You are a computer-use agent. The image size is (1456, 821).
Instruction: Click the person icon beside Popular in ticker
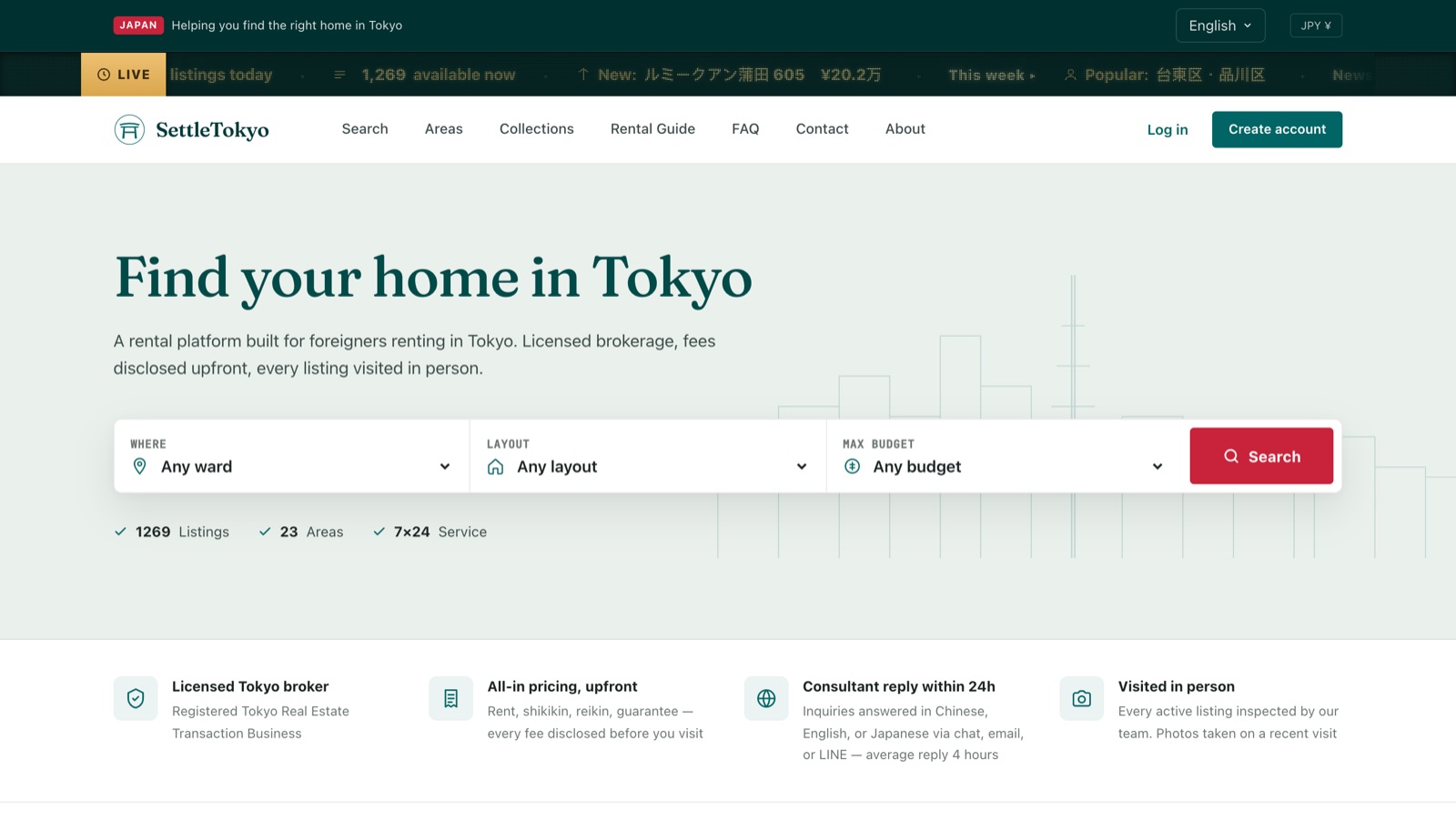point(1071,75)
